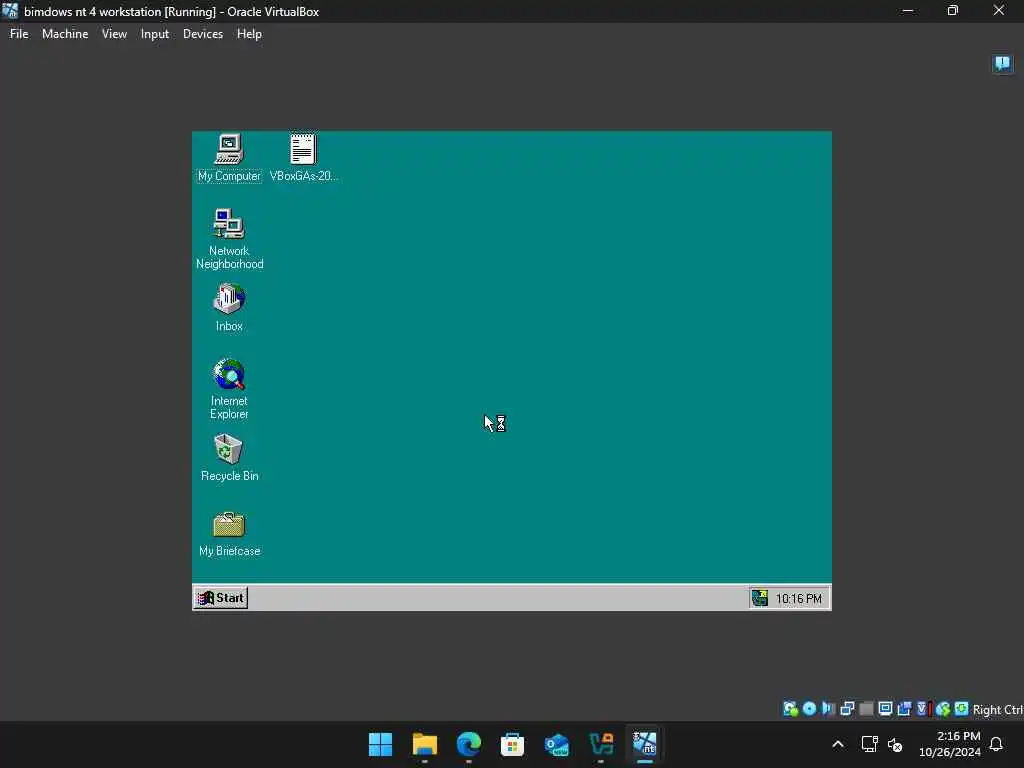Open host clock showing 2:16 PM
The image size is (1024, 768).
950,744
